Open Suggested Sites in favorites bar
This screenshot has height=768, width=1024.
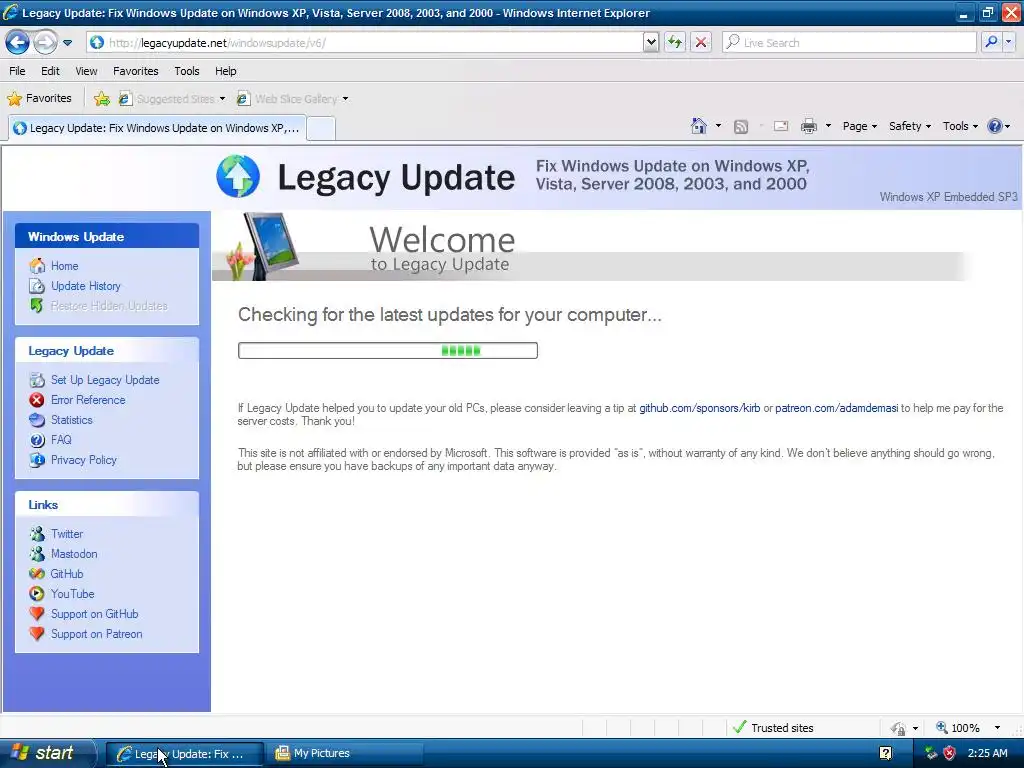pos(172,99)
